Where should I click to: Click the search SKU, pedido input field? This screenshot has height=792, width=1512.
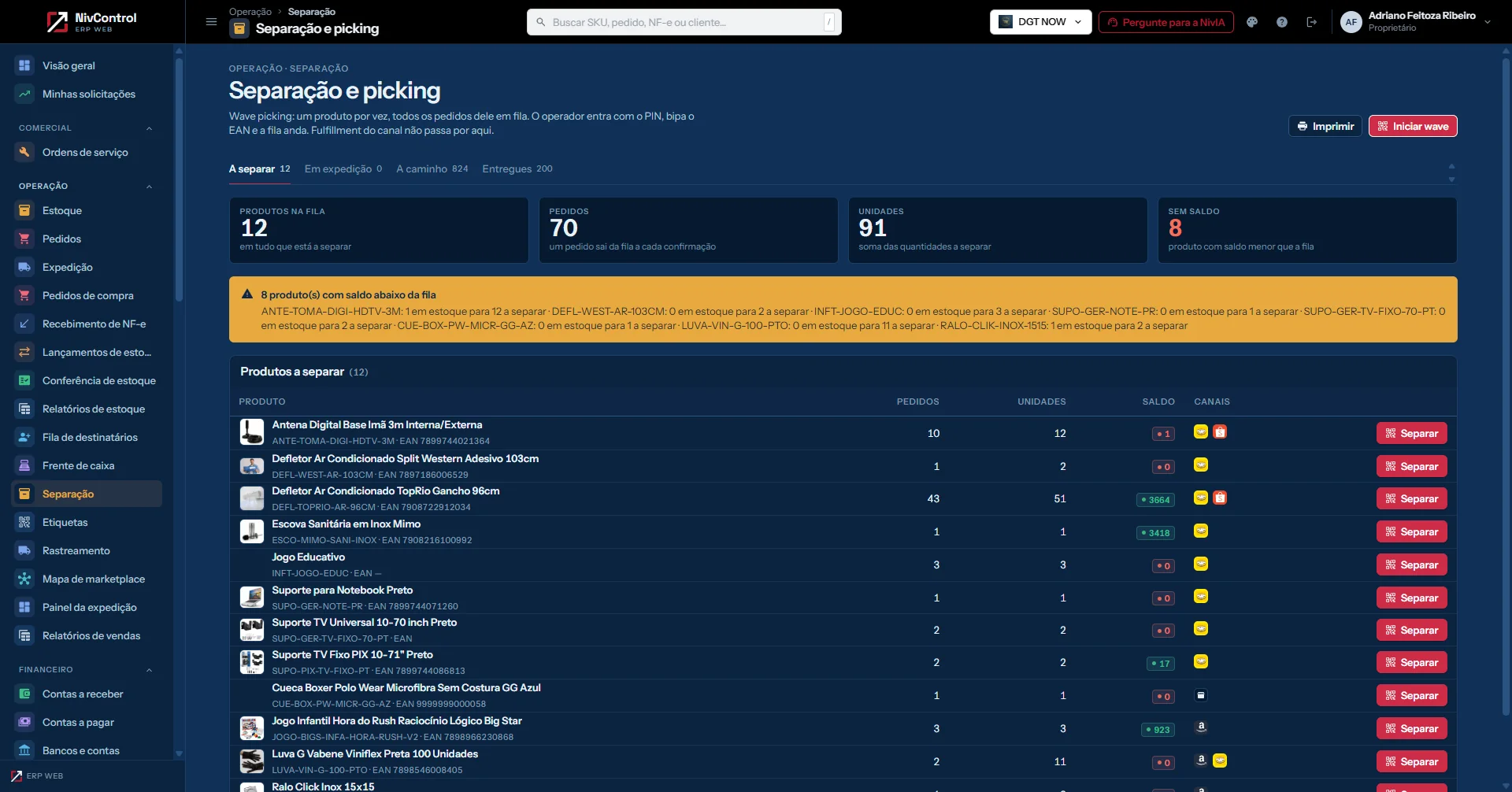click(684, 22)
